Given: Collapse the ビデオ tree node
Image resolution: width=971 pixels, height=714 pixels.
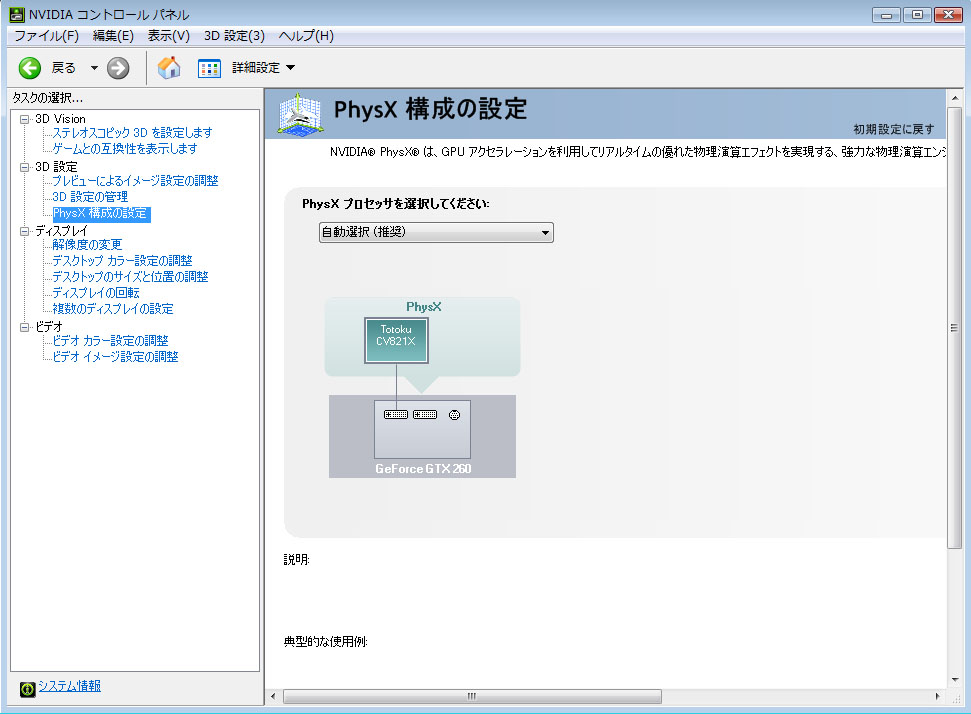Looking at the screenshot, I should pos(25,327).
